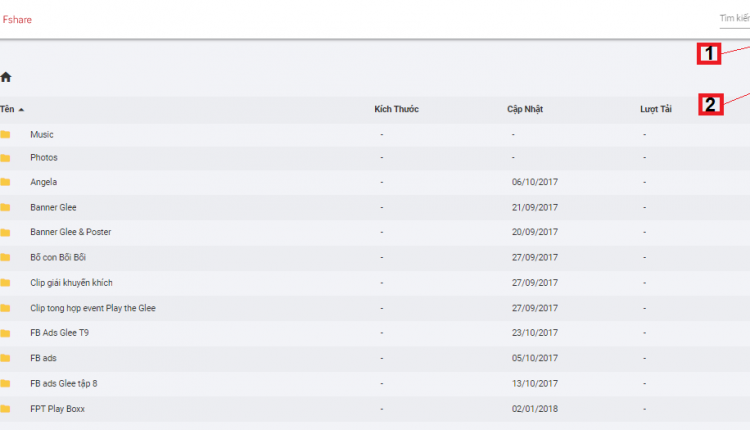Sort by Cập Nhật column
The height and width of the screenshot is (430, 750).
[525, 109]
